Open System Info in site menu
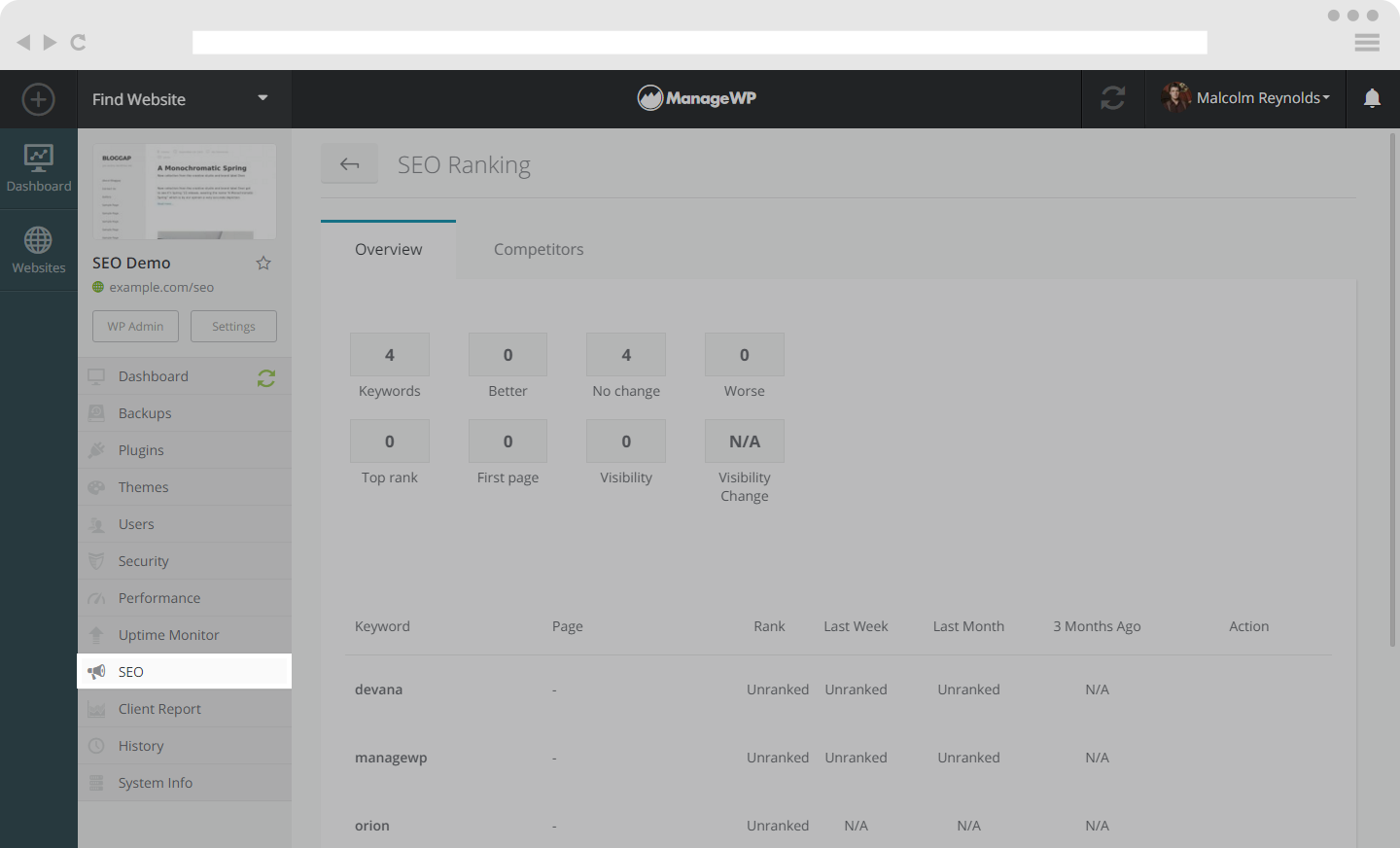Viewport: 1400px width, 848px height. (185, 783)
